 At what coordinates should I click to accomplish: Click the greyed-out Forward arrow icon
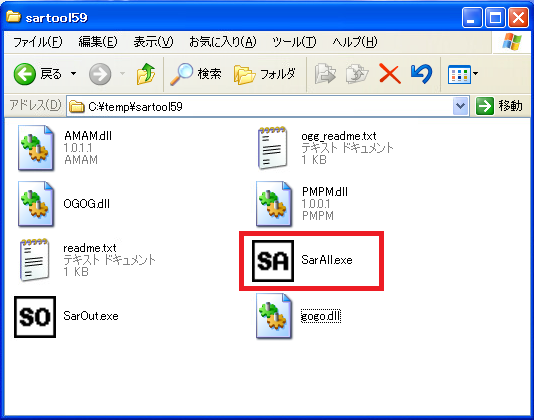pyautogui.click(x=100, y=74)
